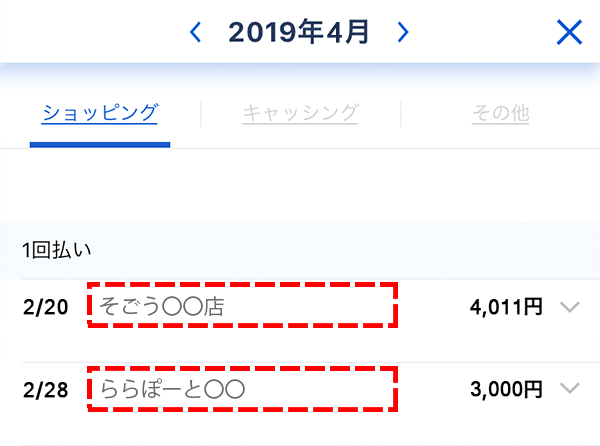Click divider between キャッシング and その他
This screenshot has width=600, height=446.
401,114
